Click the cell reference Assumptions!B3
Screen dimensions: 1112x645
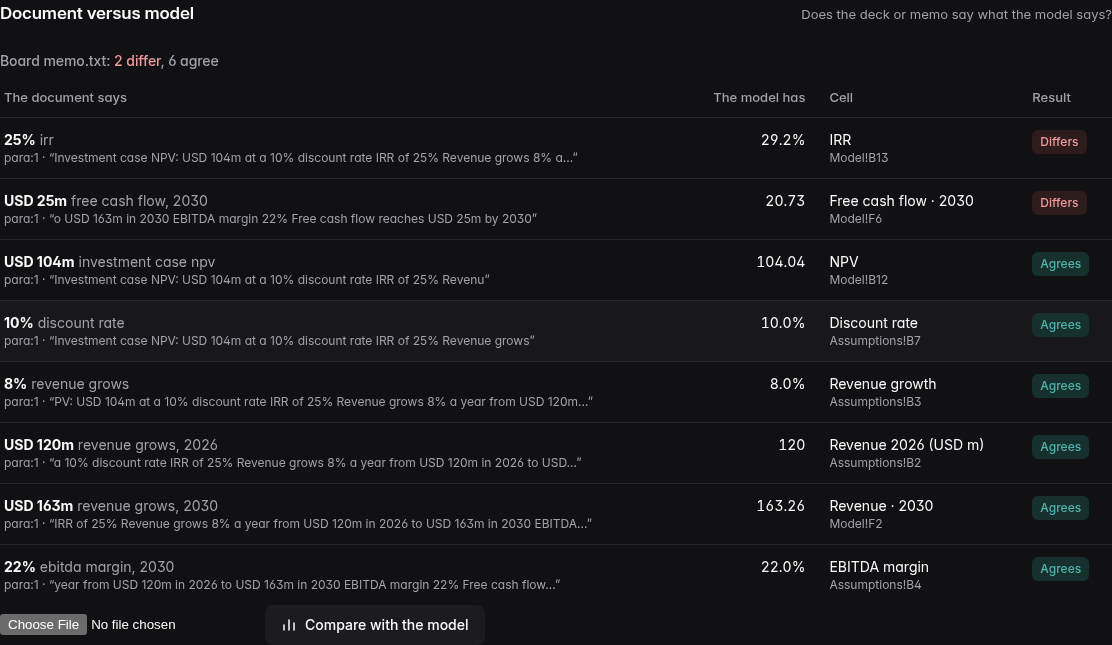tap(875, 402)
